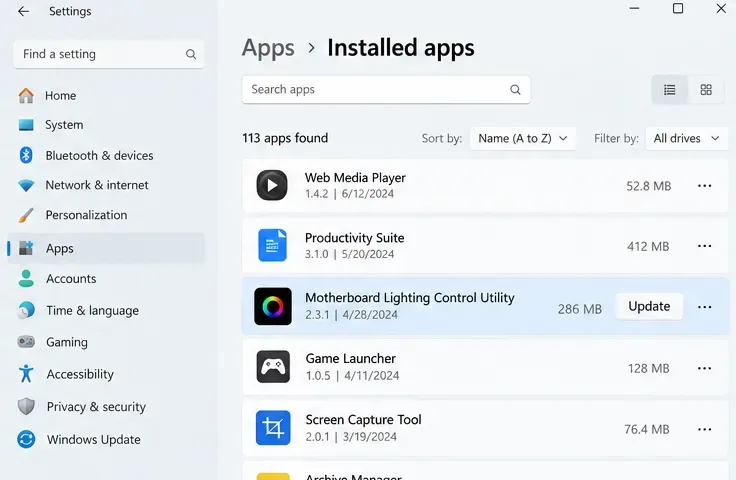This screenshot has width=736, height=480.
Task: Open Accounts settings
Action: (x=107, y=279)
